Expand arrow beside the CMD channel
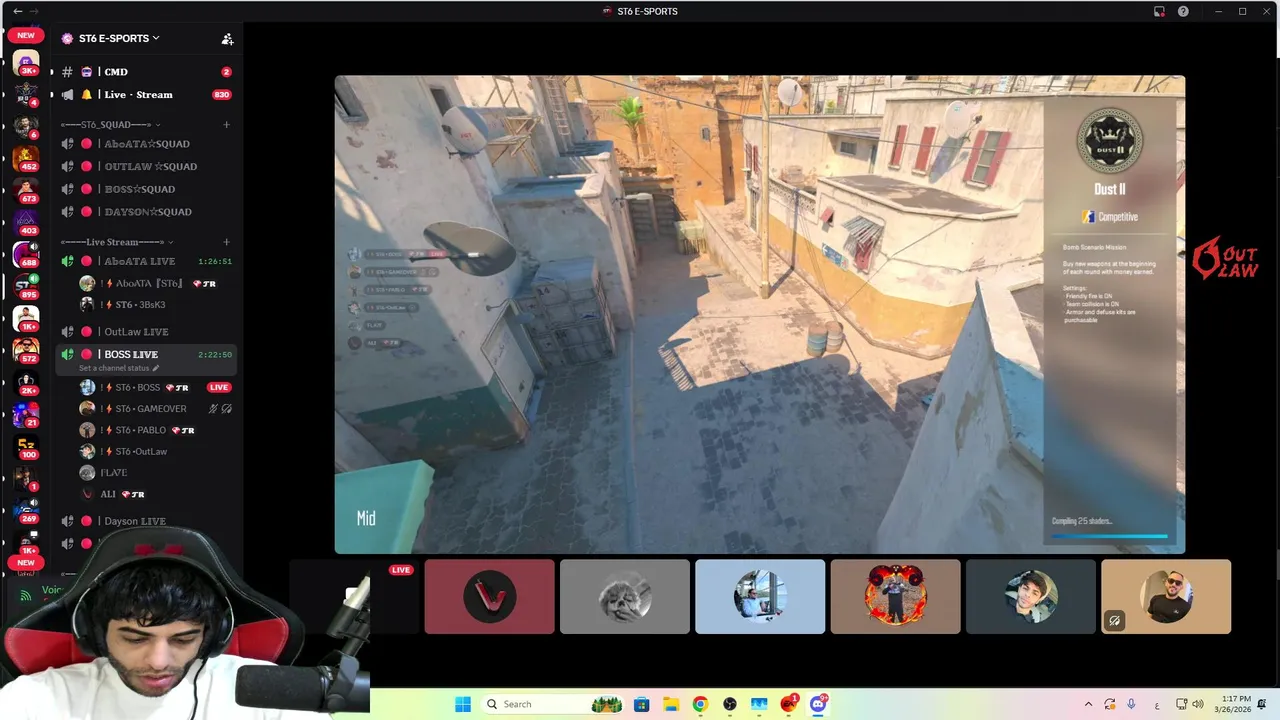1280x720 pixels. pos(51,72)
